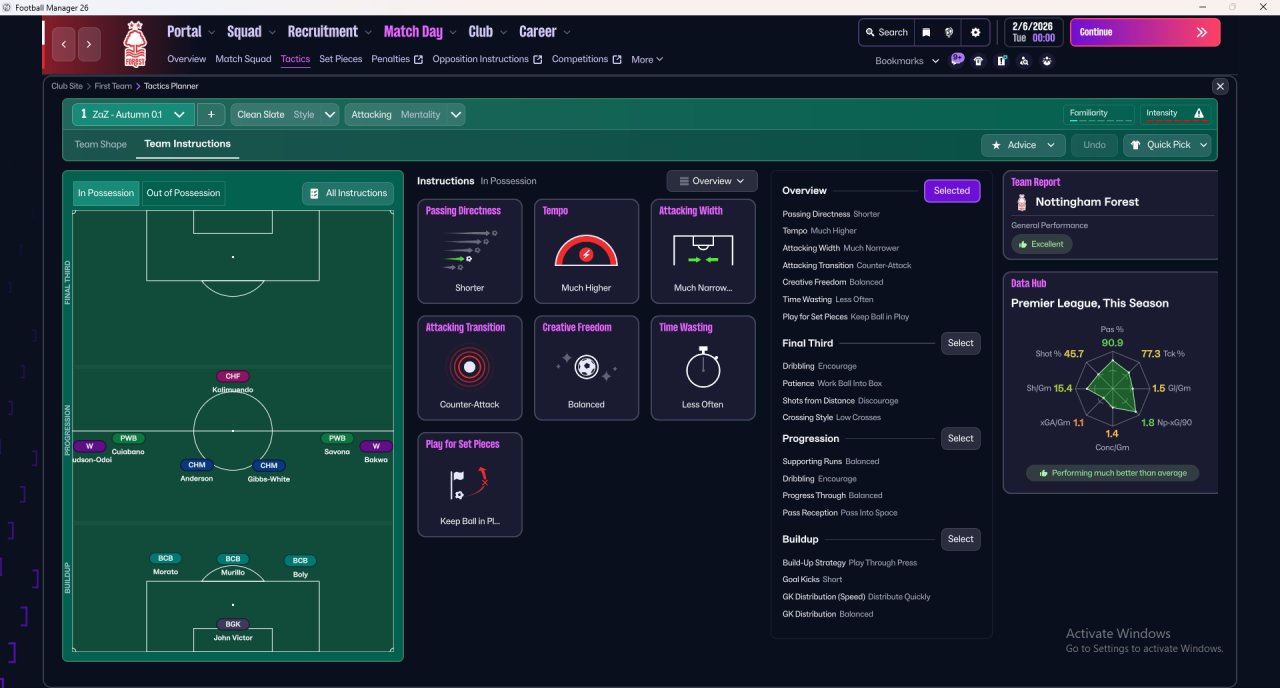
Task: Click Select next to Progression
Action: coord(961,438)
